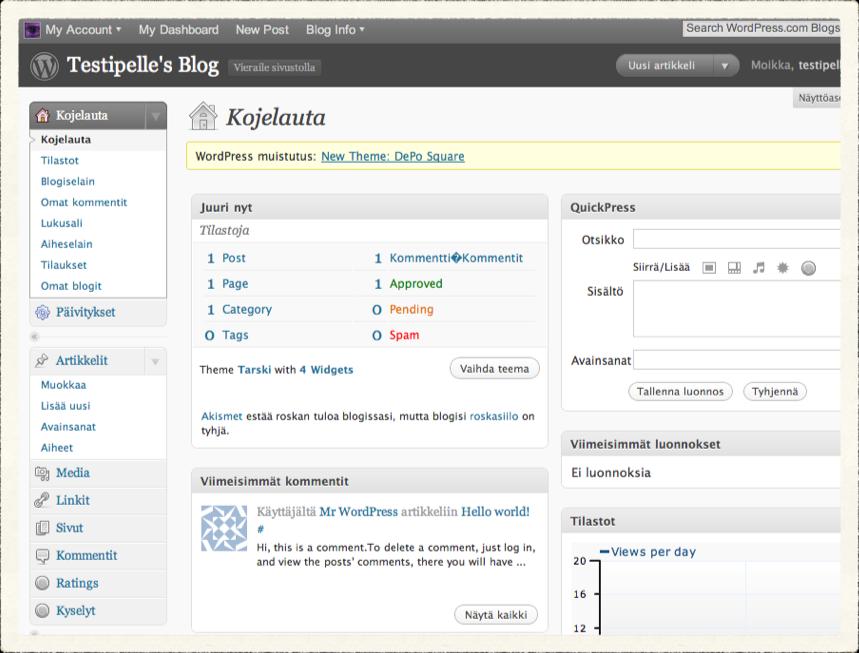Click the Kojelauta house icon in sidebar header
859x653 pixels.
pos(42,116)
